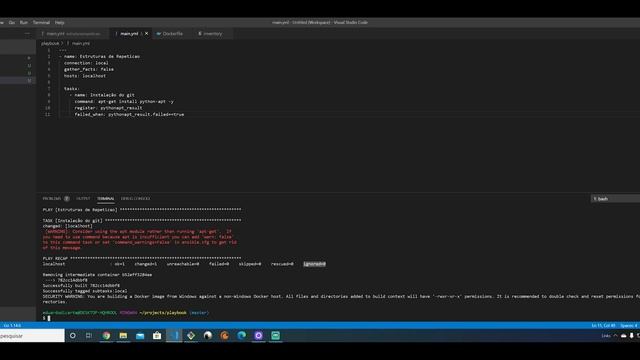This screenshot has width=640, height=360.
Task: Click the tray icon right of the cloud
Action: 631,336
